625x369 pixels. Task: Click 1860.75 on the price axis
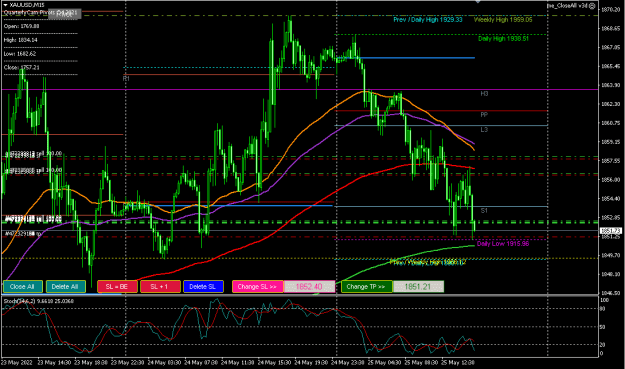pos(610,123)
